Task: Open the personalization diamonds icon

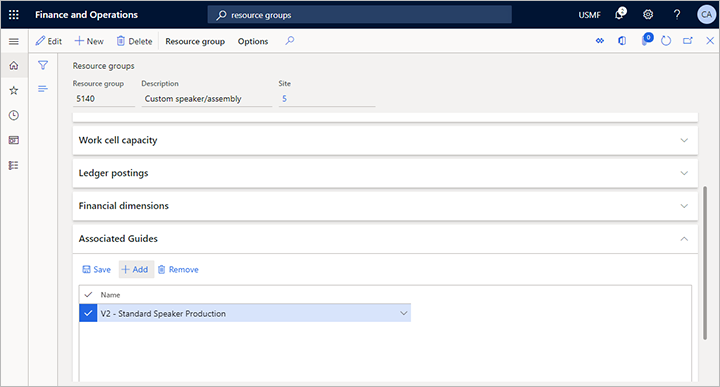Action: [x=600, y=41]
